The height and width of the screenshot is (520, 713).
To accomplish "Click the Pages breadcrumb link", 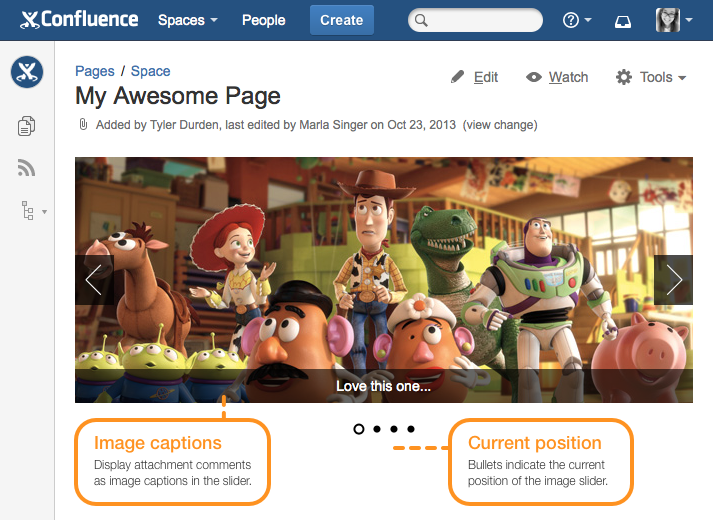I will click(95, 71).
